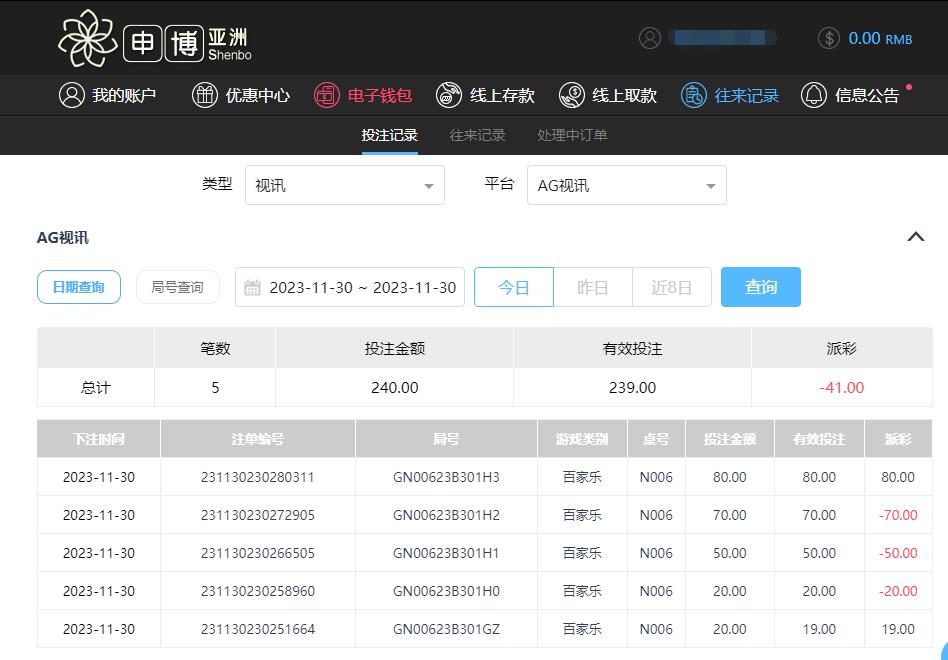The image size is (948, 660).
Task: Switch to the 往来记录 sub-tab
Action: (x=477, y=135)
